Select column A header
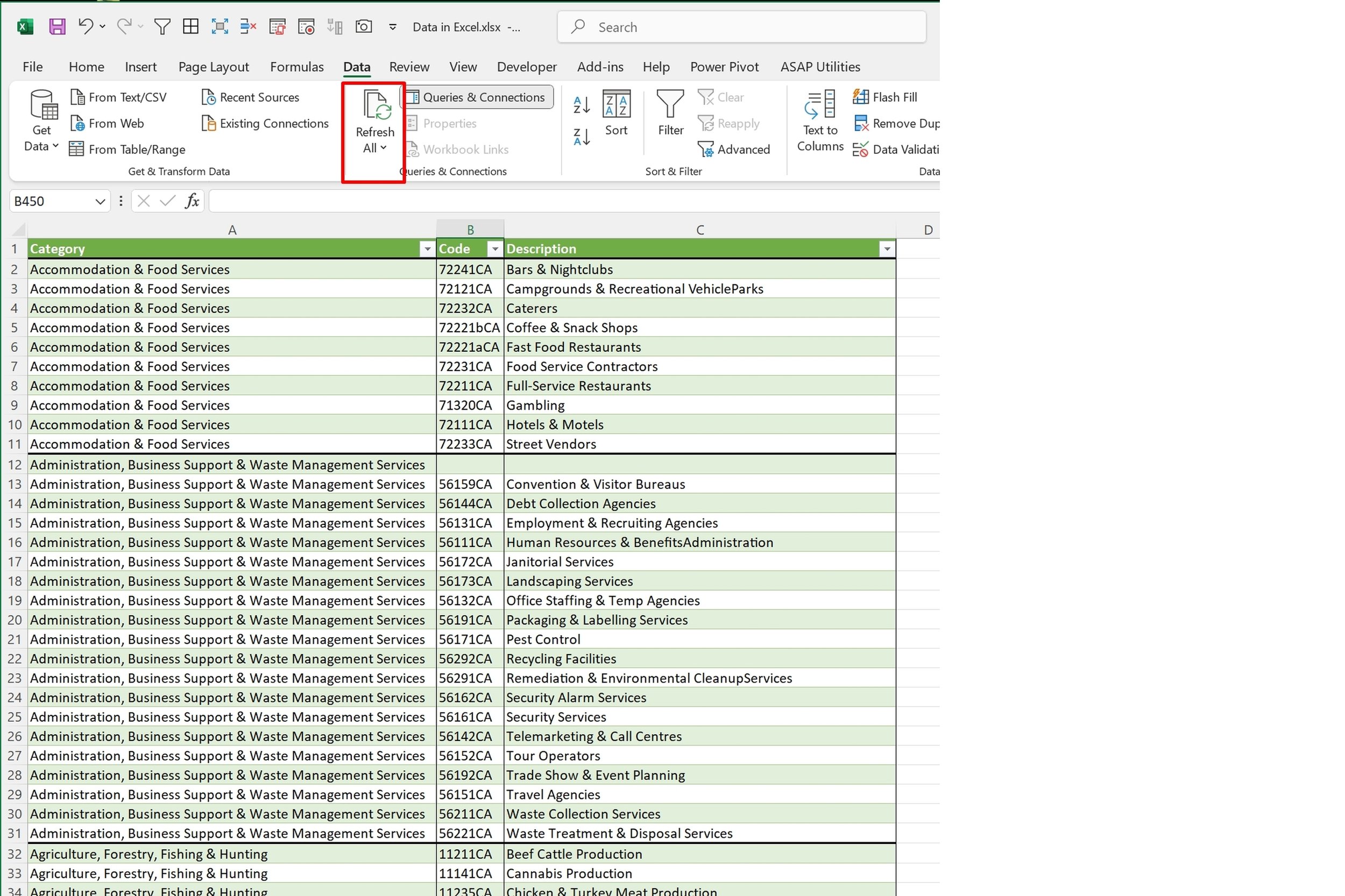Screen dimensions: 1345x896 point(232,230)
